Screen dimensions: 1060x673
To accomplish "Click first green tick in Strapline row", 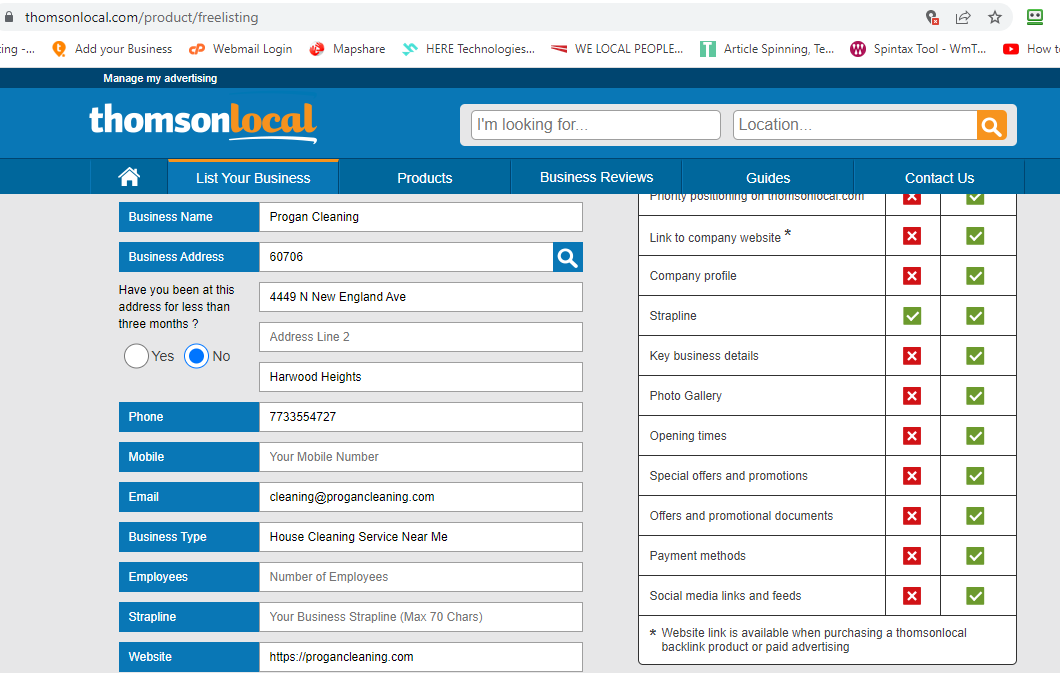I will click(912, 316).
